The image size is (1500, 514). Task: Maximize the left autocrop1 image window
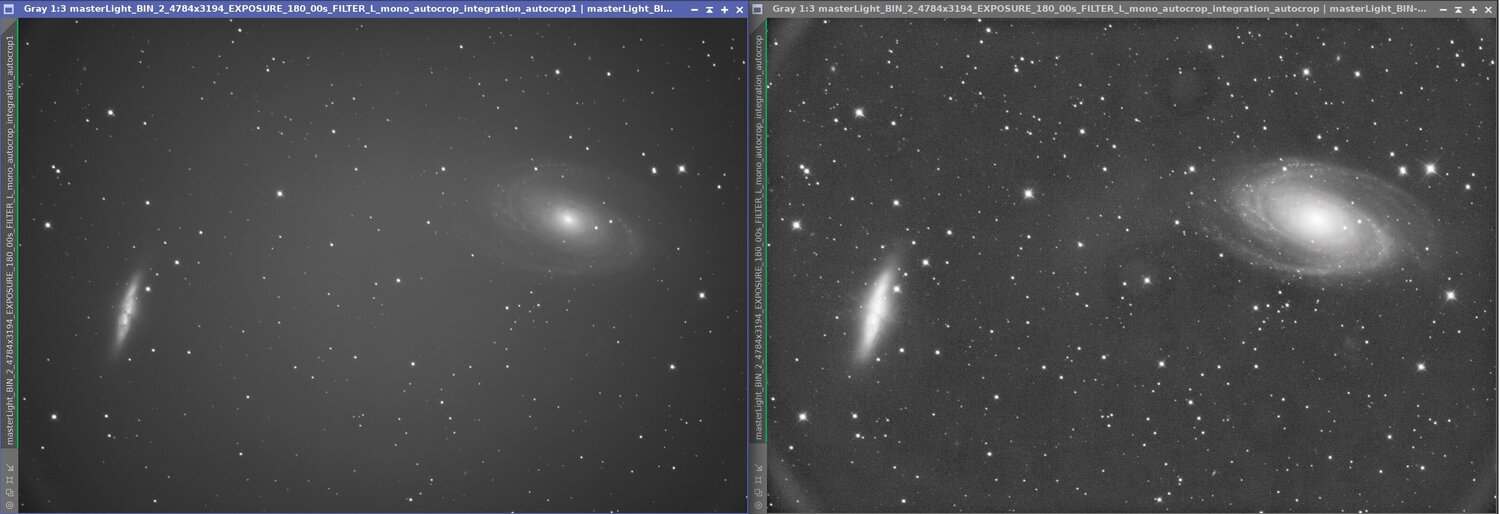point(724,10)
